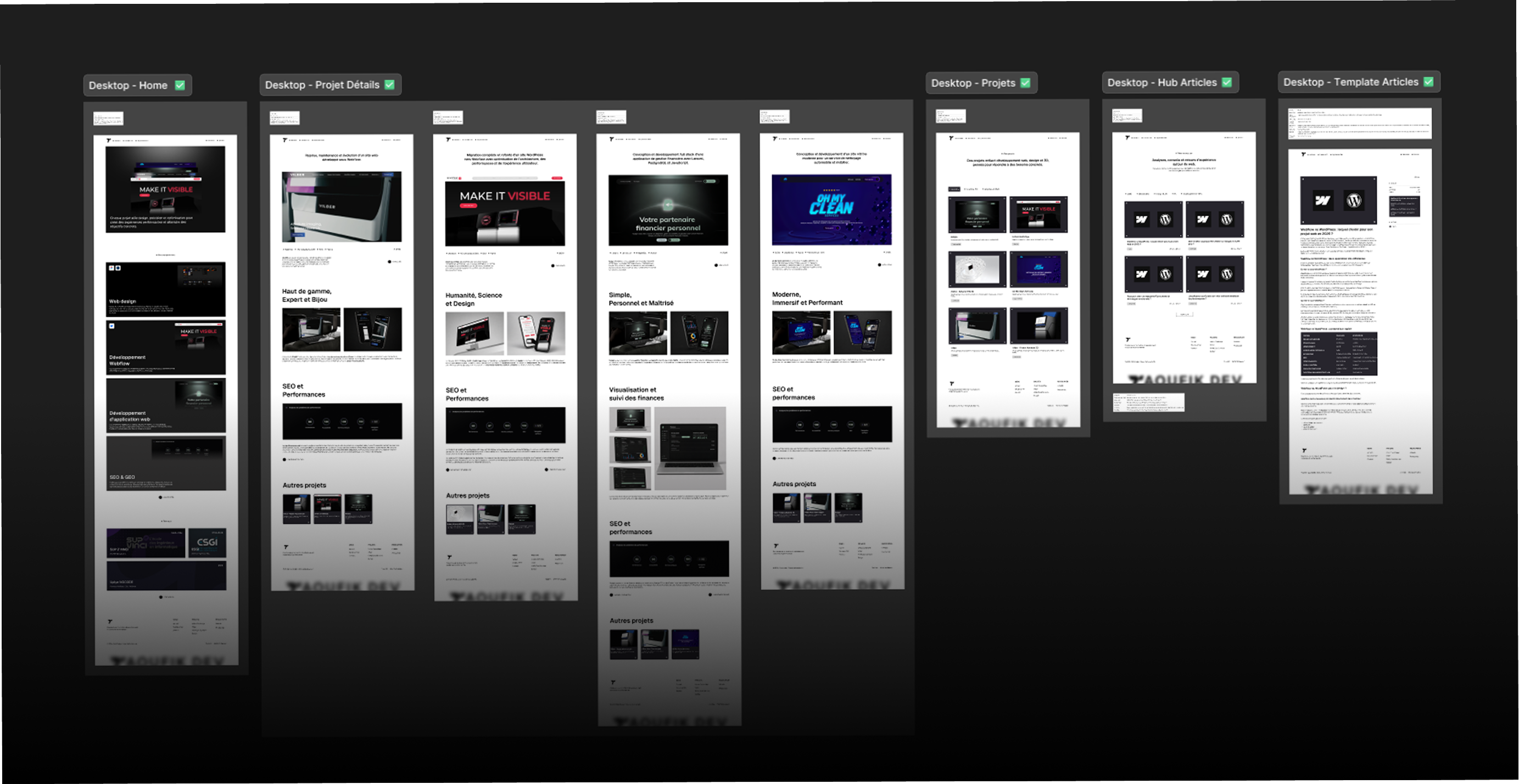
Task: Click green check icon beside Desktop - Projets
Action: (1025, 82)
